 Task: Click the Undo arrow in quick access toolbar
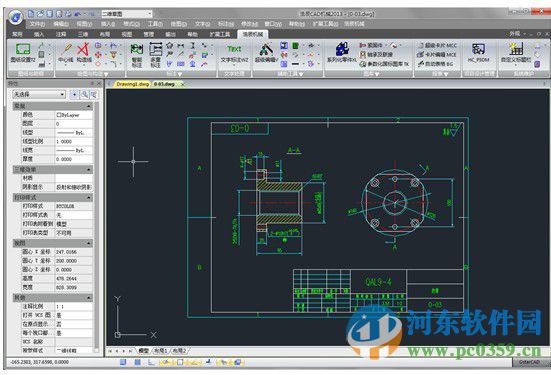78,14
